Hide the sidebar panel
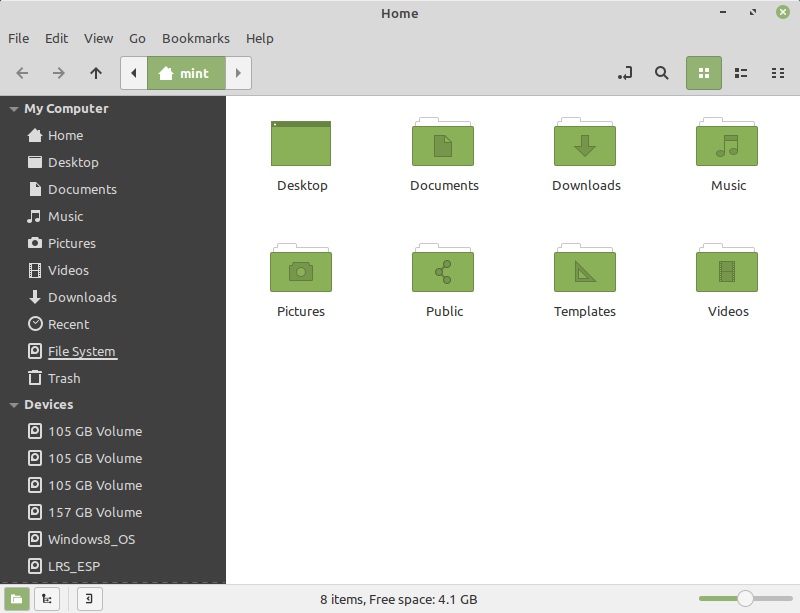Viewport: 800px width, 613px height. click(x=89, y=598)
